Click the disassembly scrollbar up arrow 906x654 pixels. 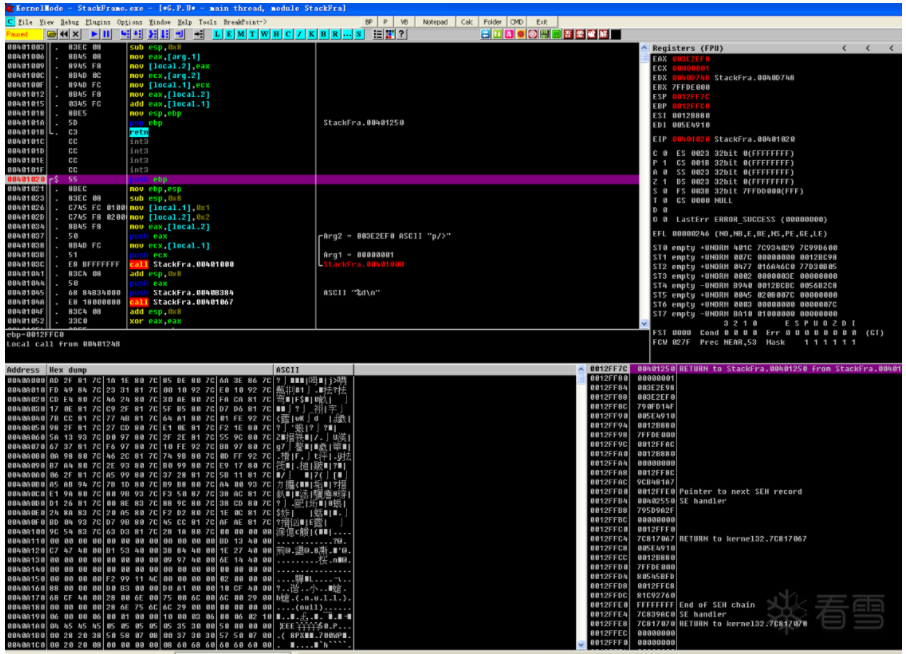coord(644,48)
